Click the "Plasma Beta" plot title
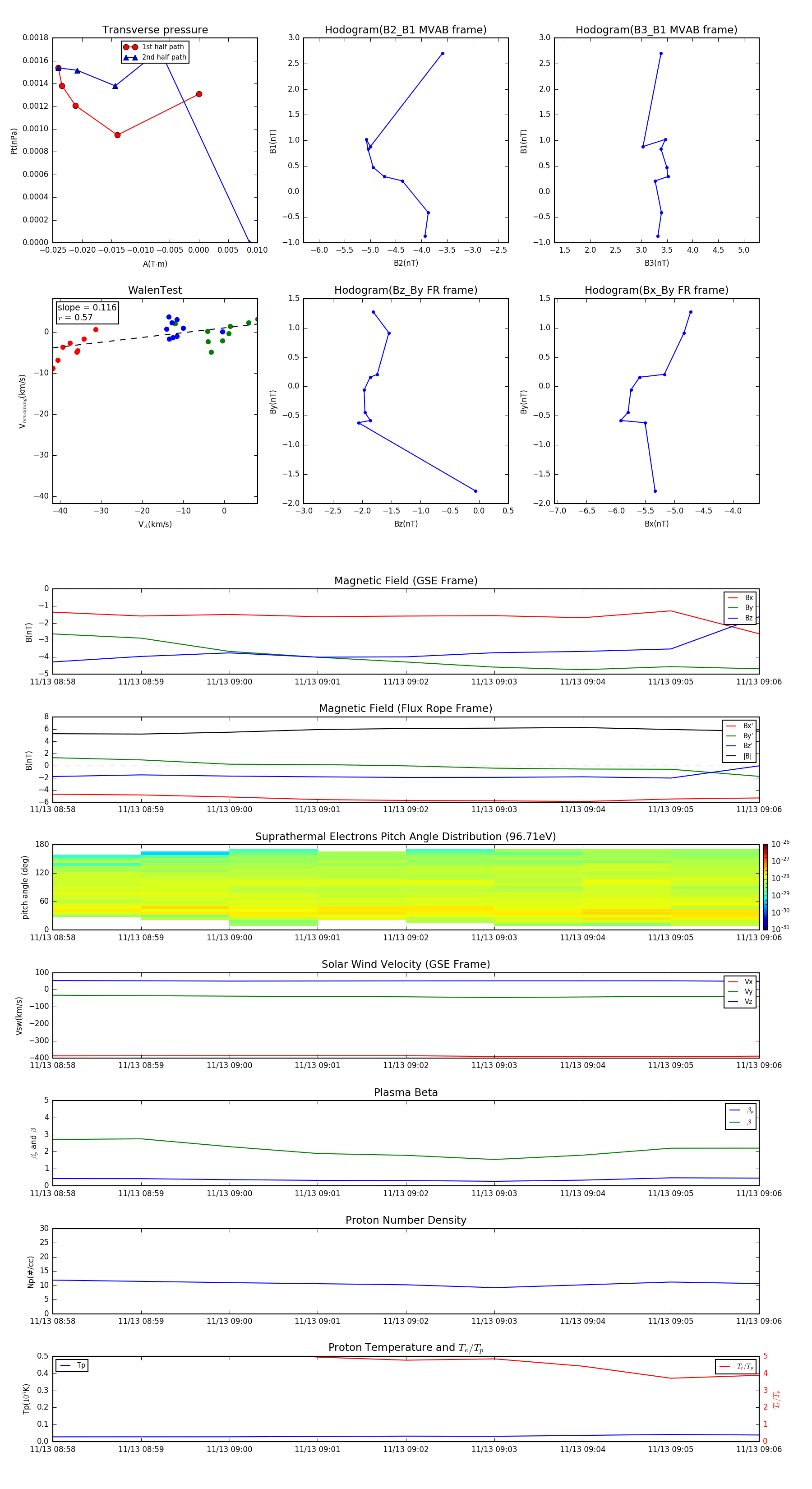 click(x=406, y=1093)
